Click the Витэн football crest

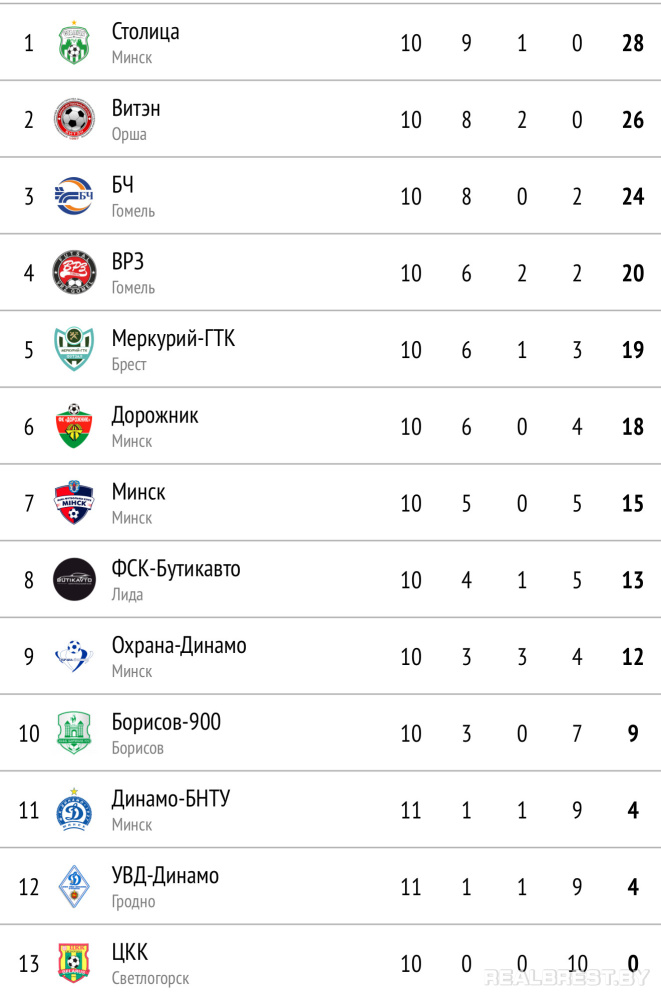[x=74, y=120]
